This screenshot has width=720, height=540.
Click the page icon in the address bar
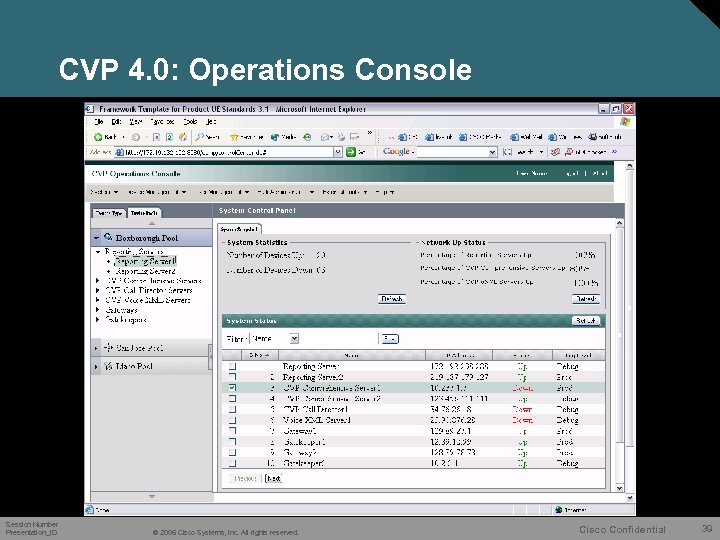[x=119, y=152]
